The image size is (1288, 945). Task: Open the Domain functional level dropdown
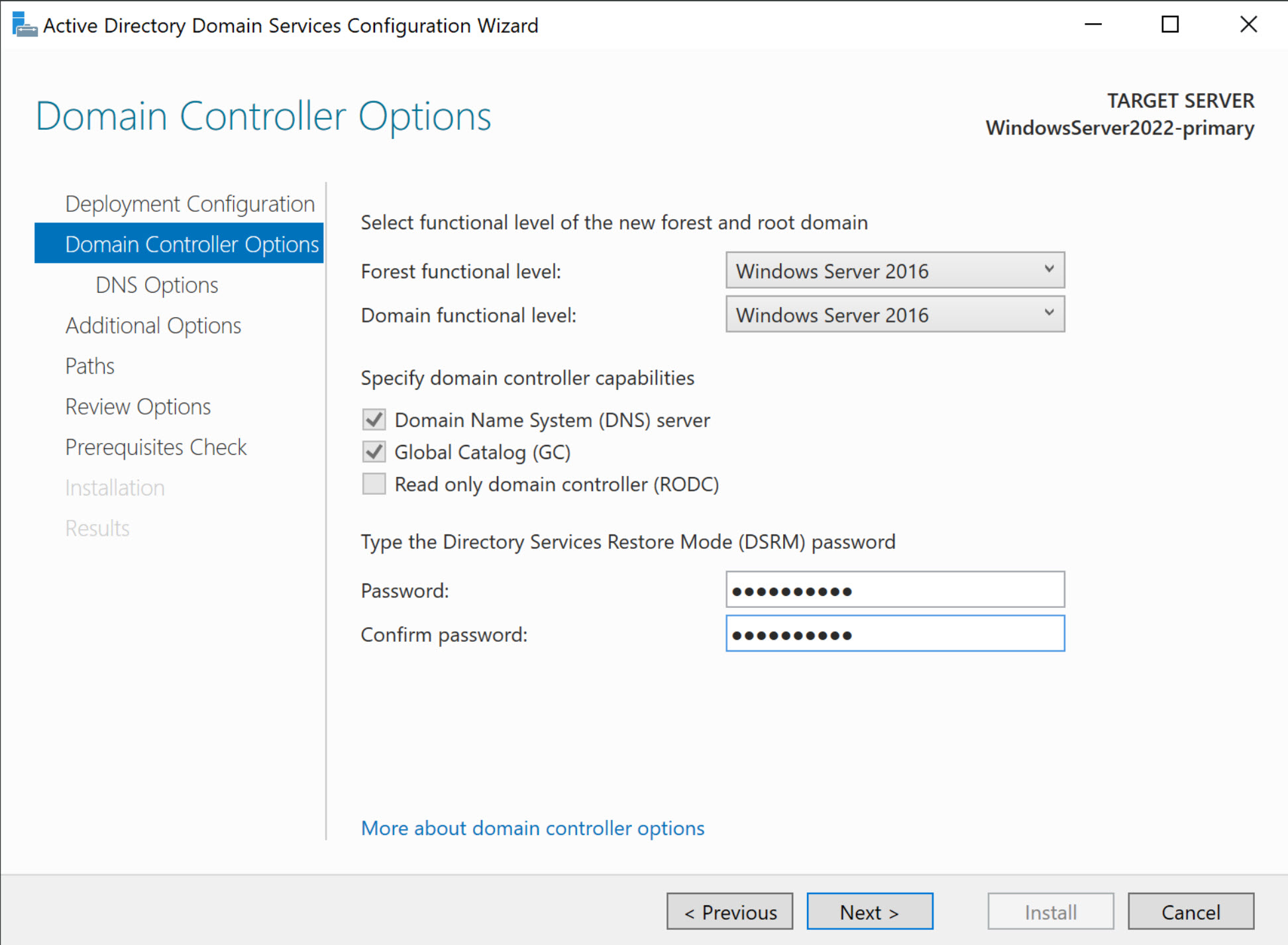coord(894,315)
